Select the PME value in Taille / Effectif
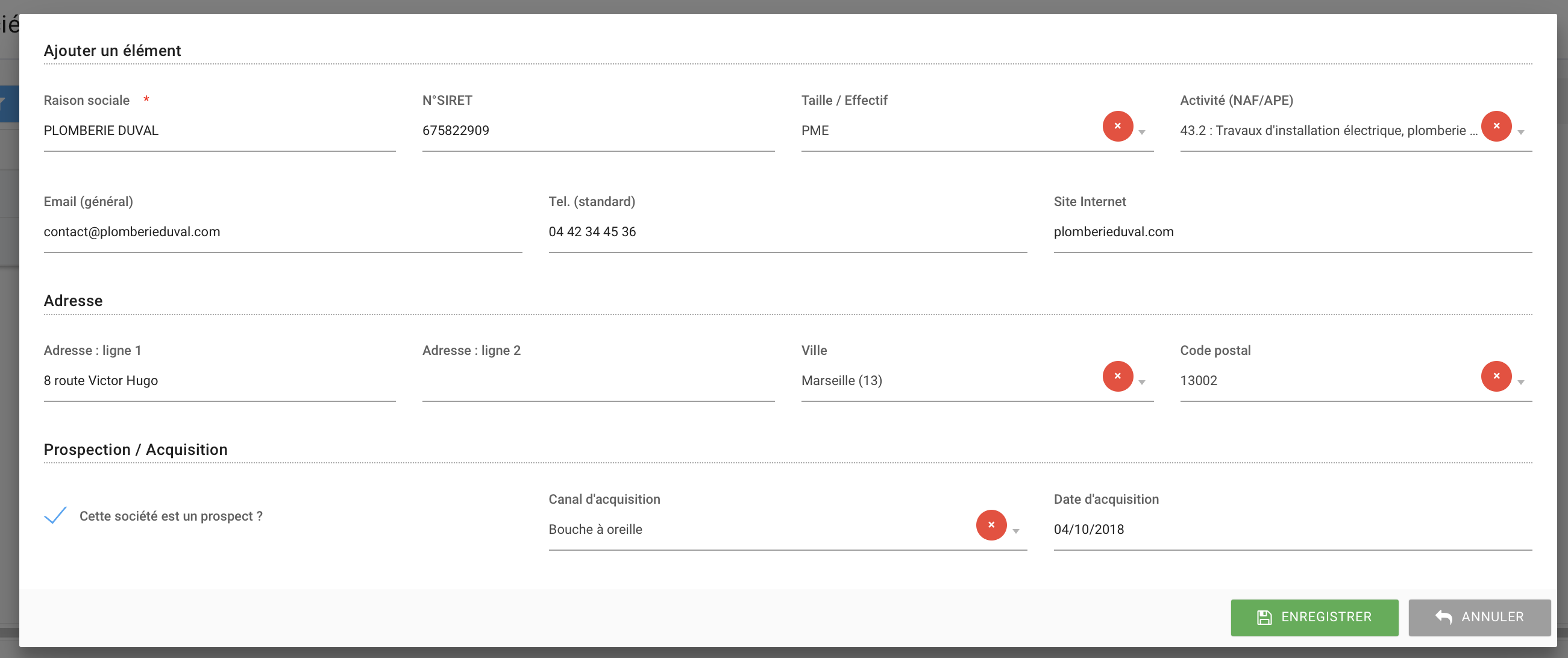 click(x=815, y=131)
